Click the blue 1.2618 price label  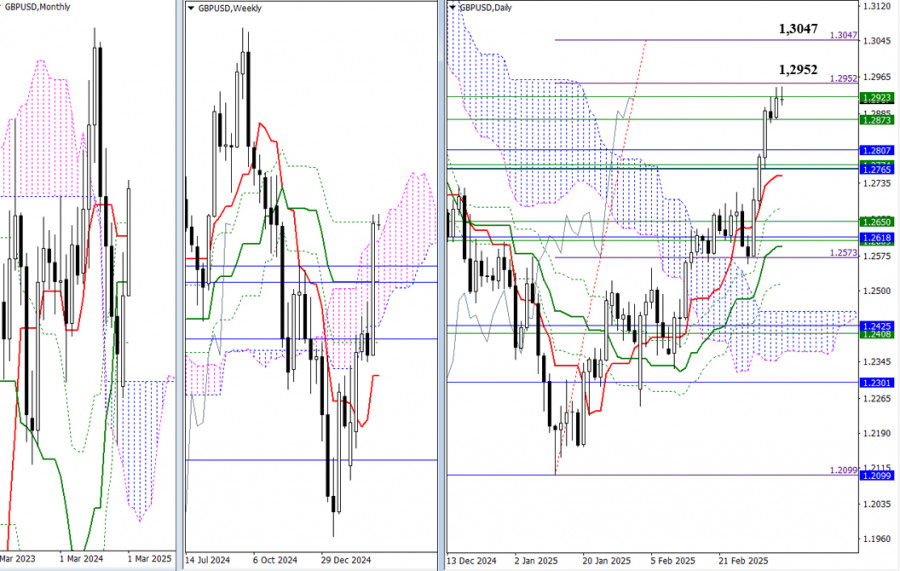[876, 238]
